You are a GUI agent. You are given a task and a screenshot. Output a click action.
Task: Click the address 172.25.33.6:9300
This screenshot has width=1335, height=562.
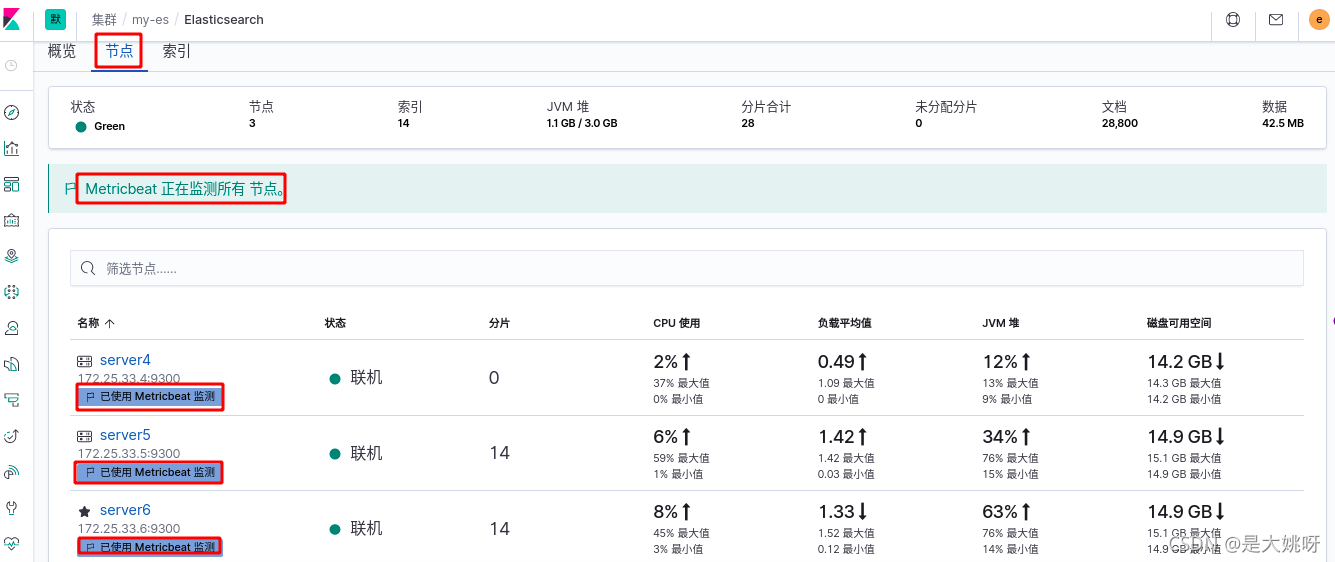pyautogui.click(x=129, y=528)
